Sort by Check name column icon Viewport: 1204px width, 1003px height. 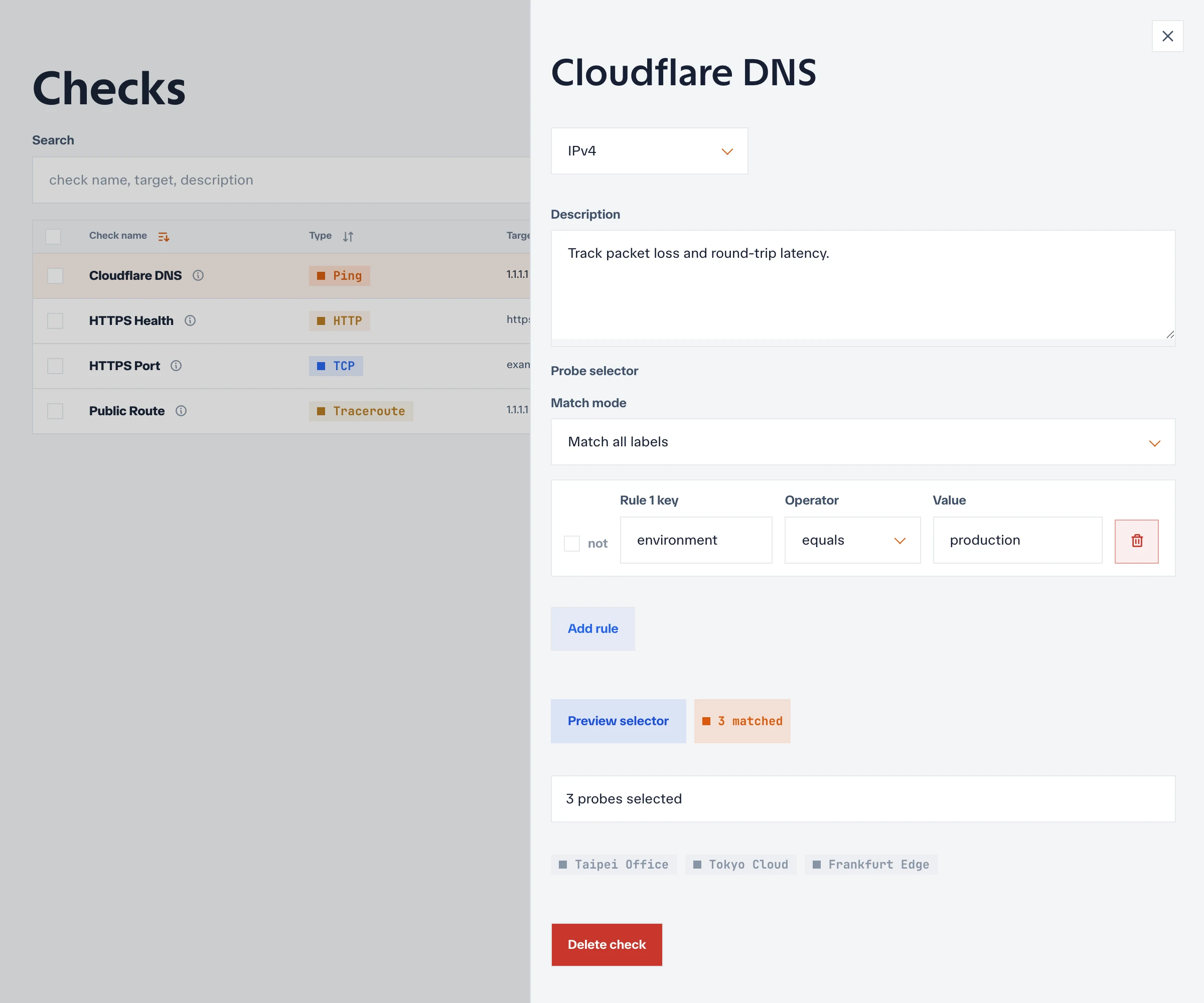164,237
